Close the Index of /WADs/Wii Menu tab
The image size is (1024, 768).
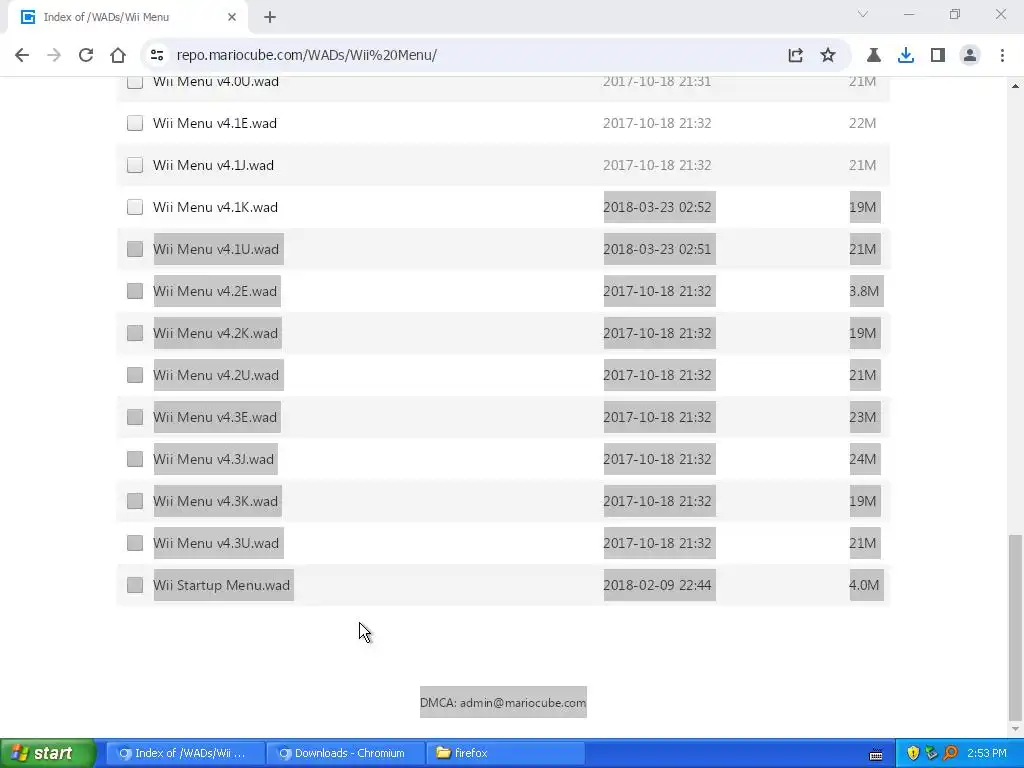pyautogui.click(x=232, y=17)
